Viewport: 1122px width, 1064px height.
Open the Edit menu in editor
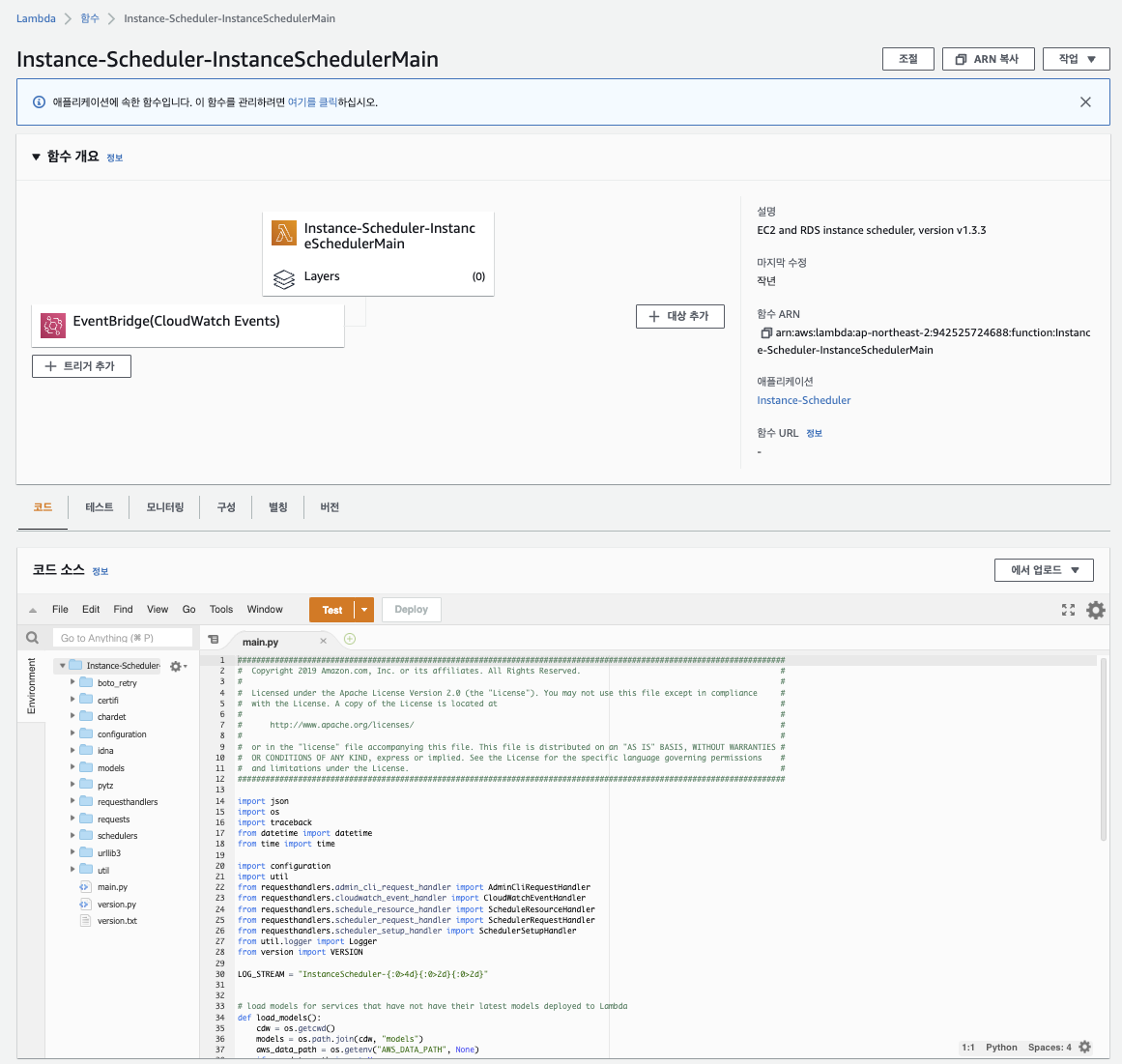[x=91, y=610]
